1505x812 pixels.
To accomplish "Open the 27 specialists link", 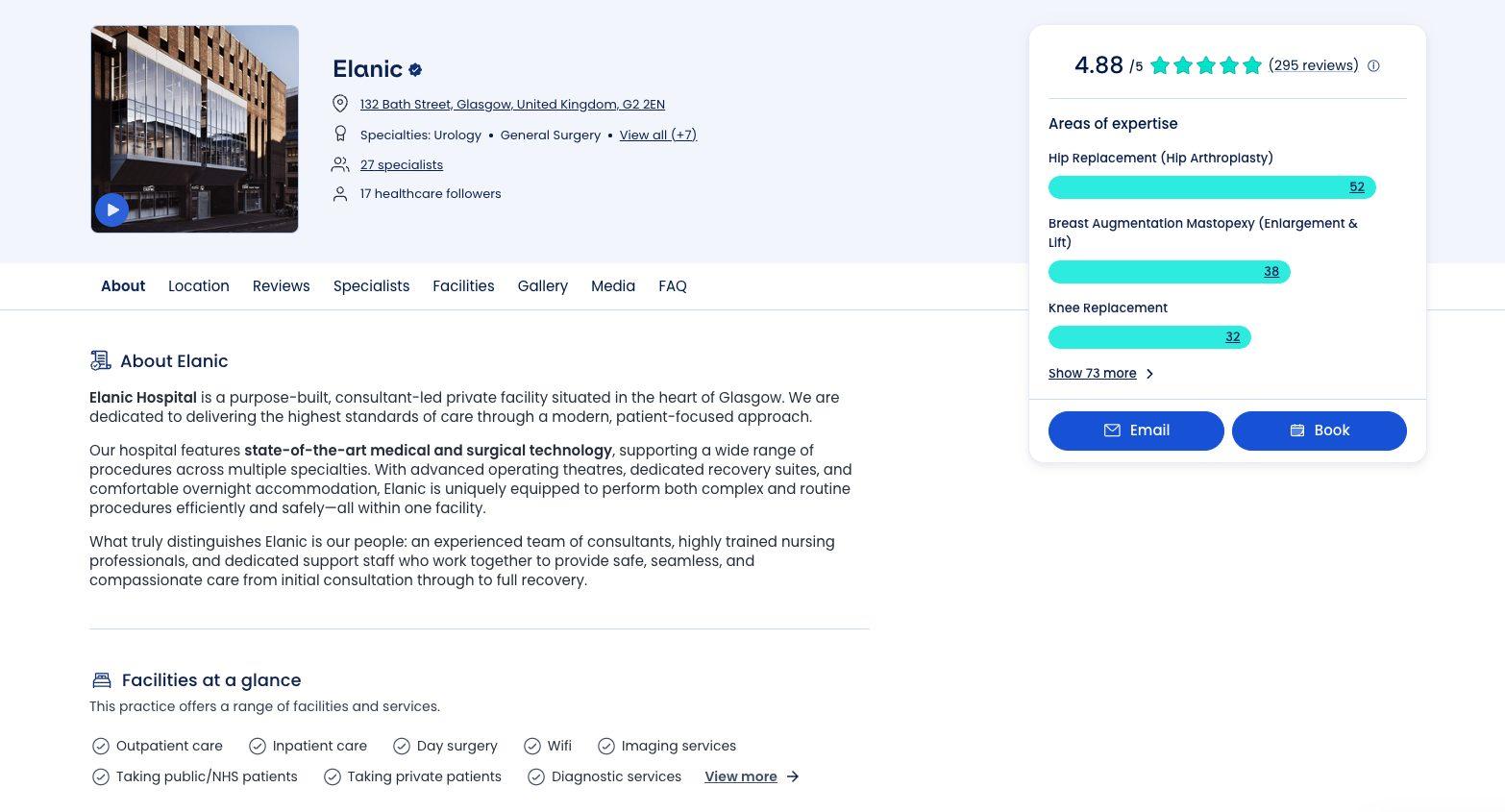I will coord(402,165).
